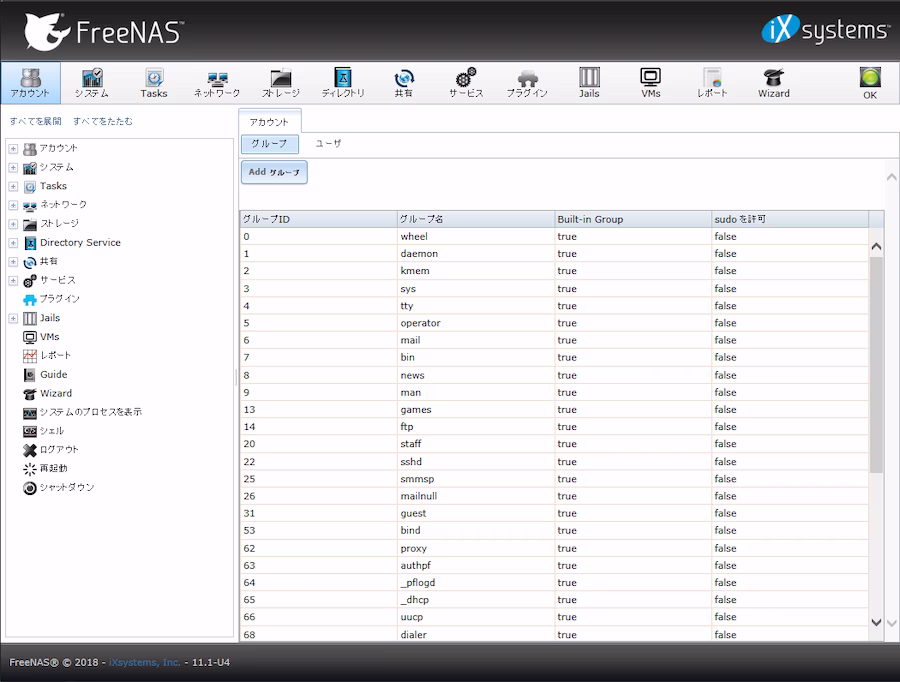
Task: Open シェル in the sidebar tree
Action: coord(44,431)
